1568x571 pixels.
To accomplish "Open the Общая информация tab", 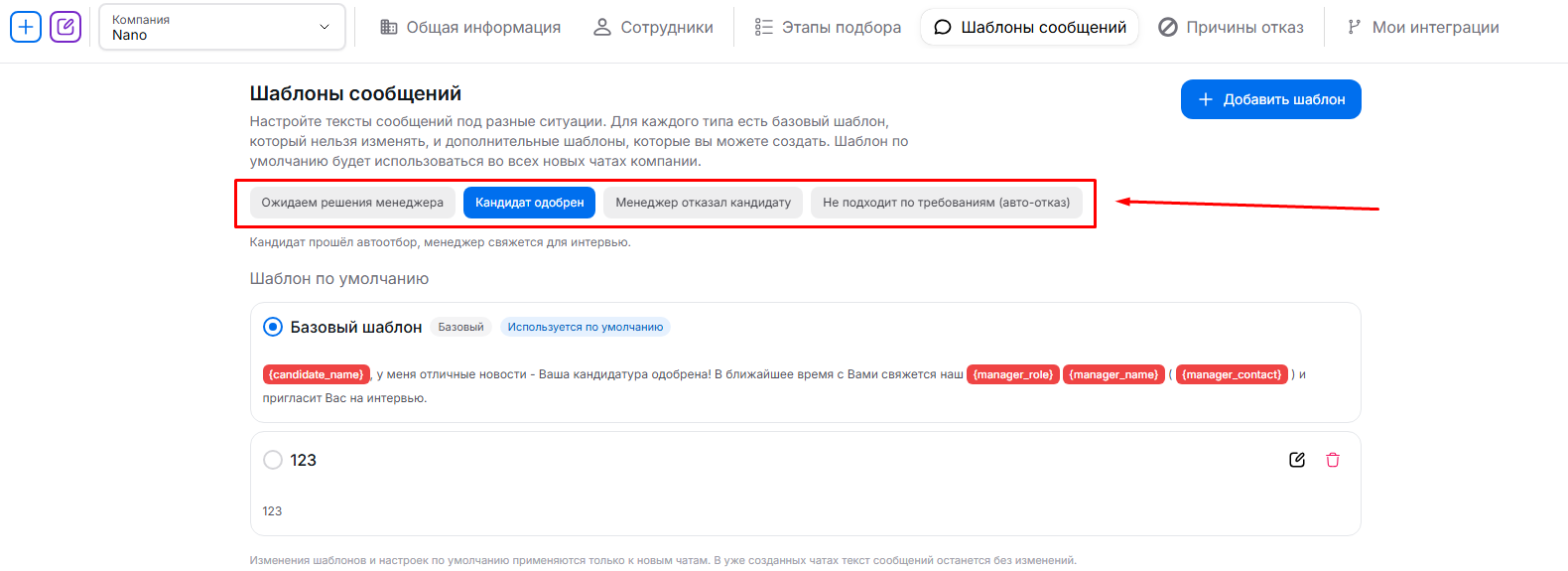I will [x=470, y=27].
